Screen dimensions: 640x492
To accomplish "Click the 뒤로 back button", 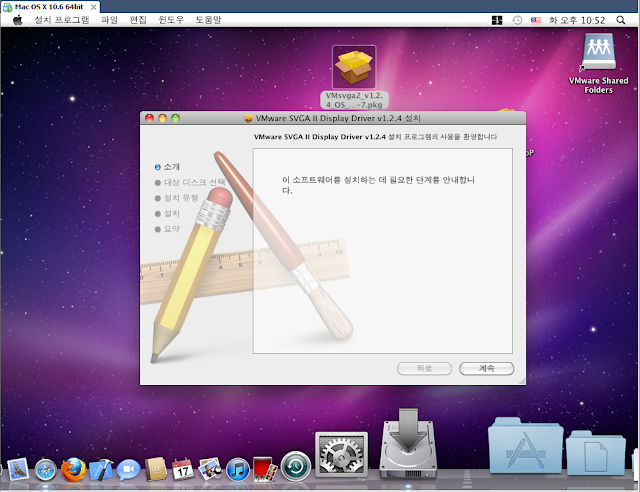I will click(x=424, y=368).
